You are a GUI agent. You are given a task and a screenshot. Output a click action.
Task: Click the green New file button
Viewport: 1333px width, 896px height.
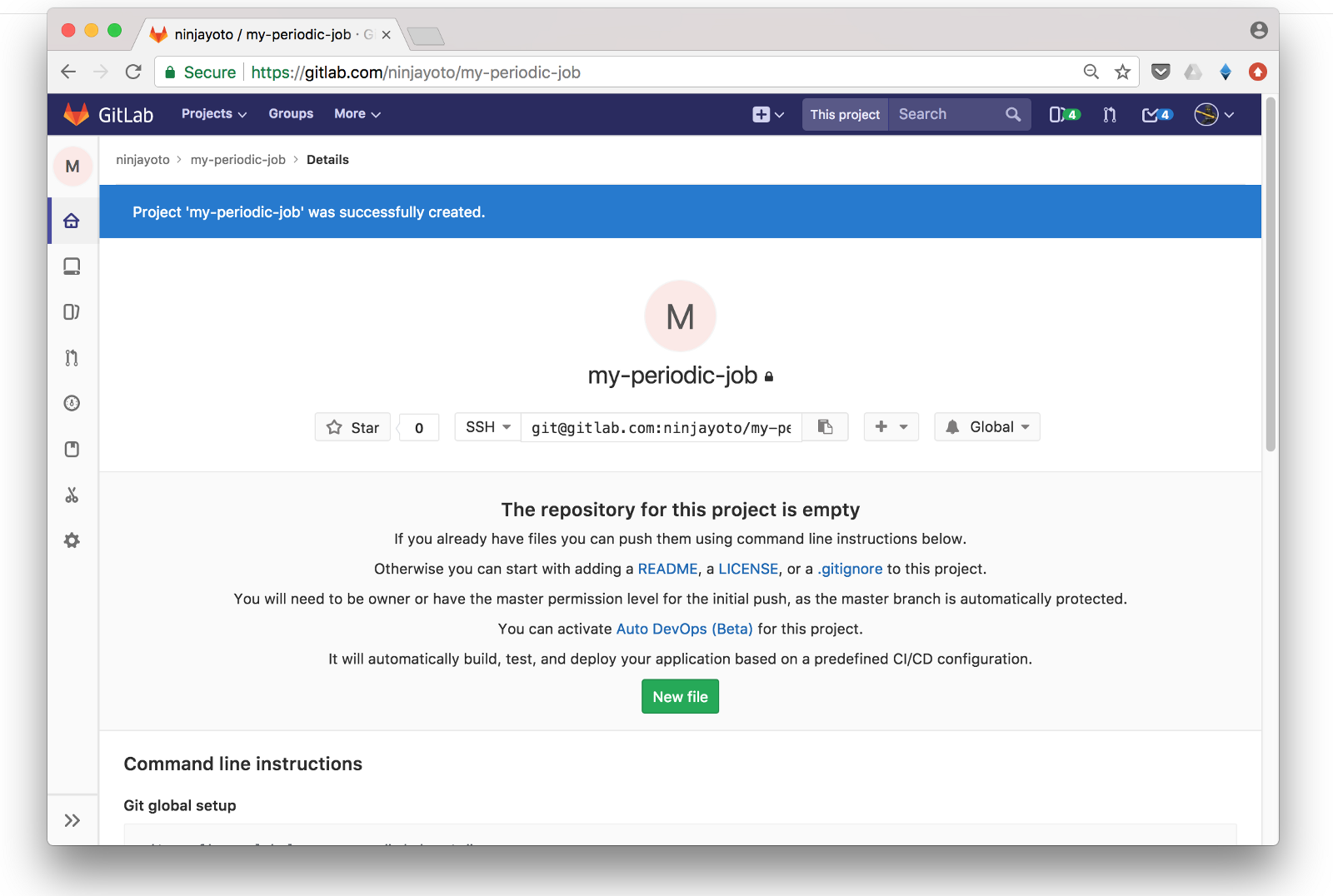click(x=680, y=697)
